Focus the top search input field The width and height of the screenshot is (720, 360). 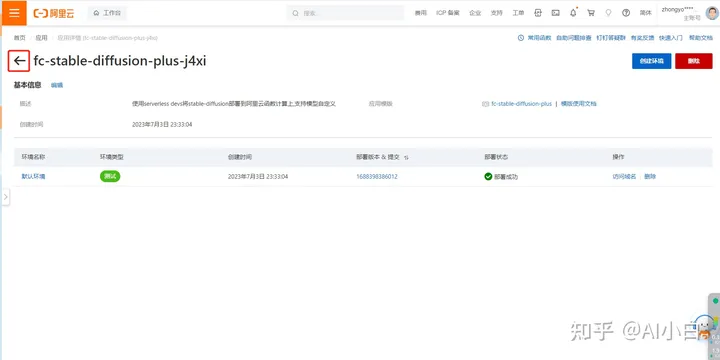[x=345, y=13]
